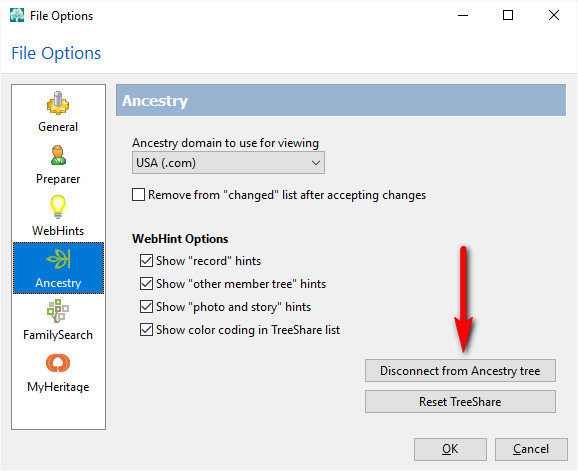Select the MyHeritage orange icon

58,363
